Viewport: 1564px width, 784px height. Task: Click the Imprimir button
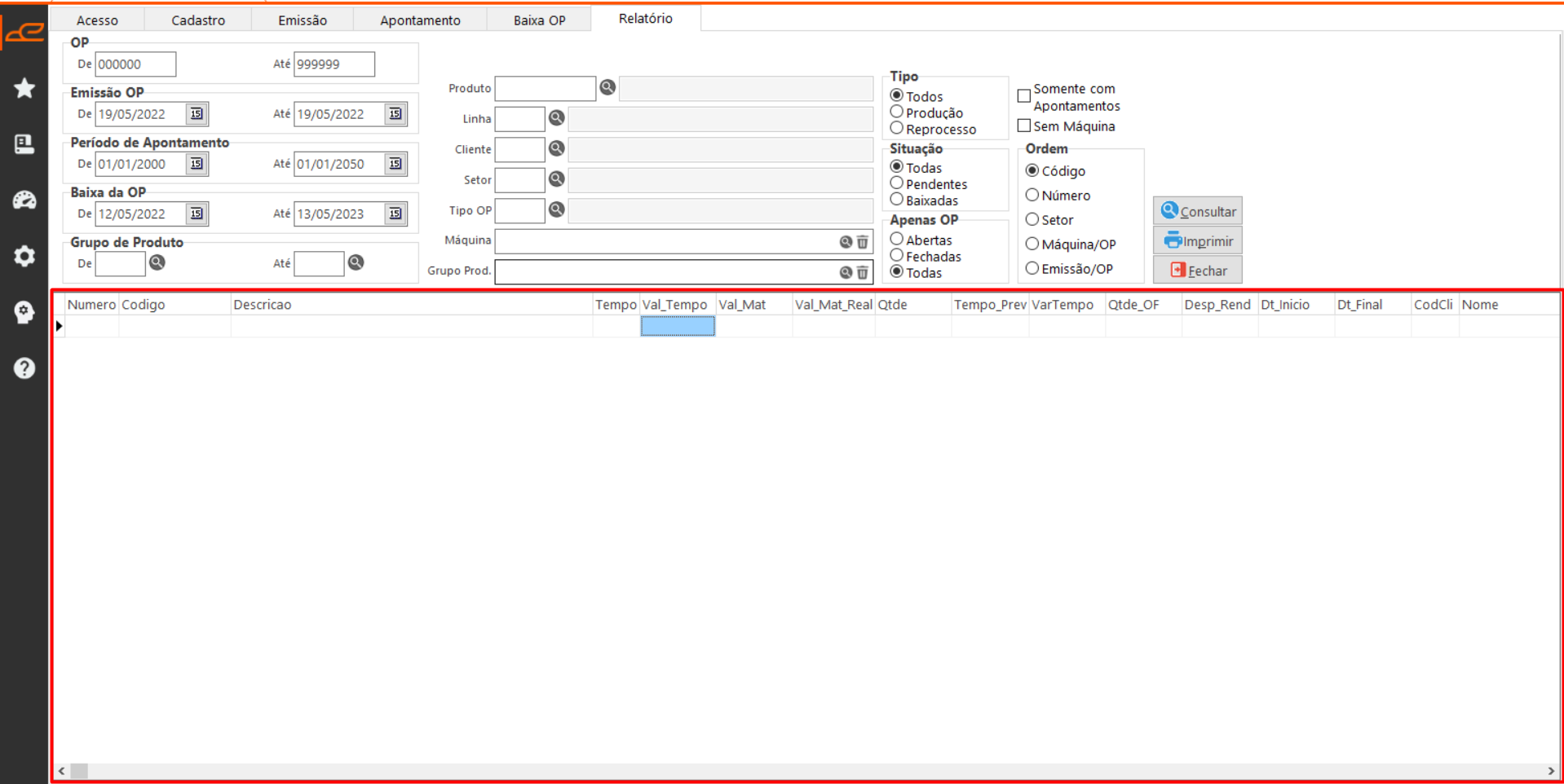1197,241
